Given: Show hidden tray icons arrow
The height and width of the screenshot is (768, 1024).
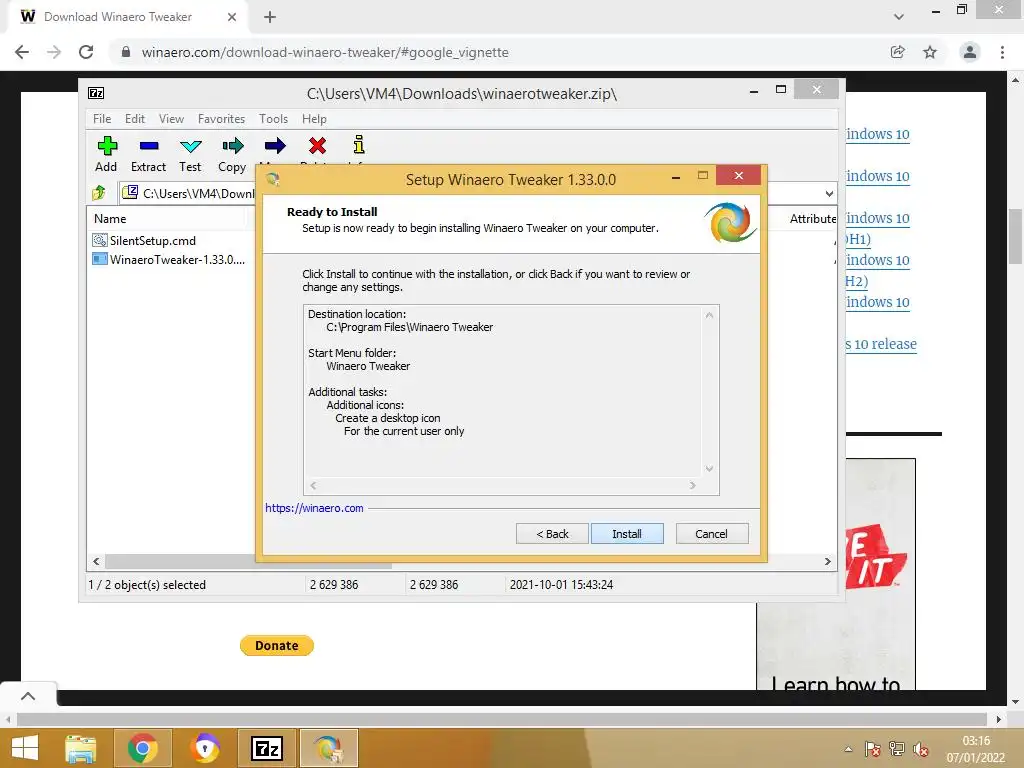Looking at the screenshot, I should pos(848,749).
